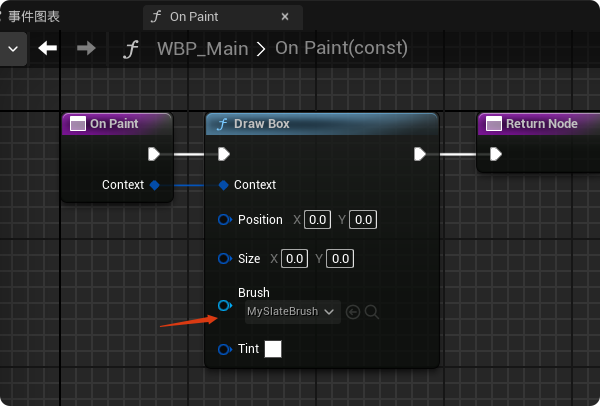The image size is (600, 406).
Task: Click the Brush label text
Action: coord(254,293)
